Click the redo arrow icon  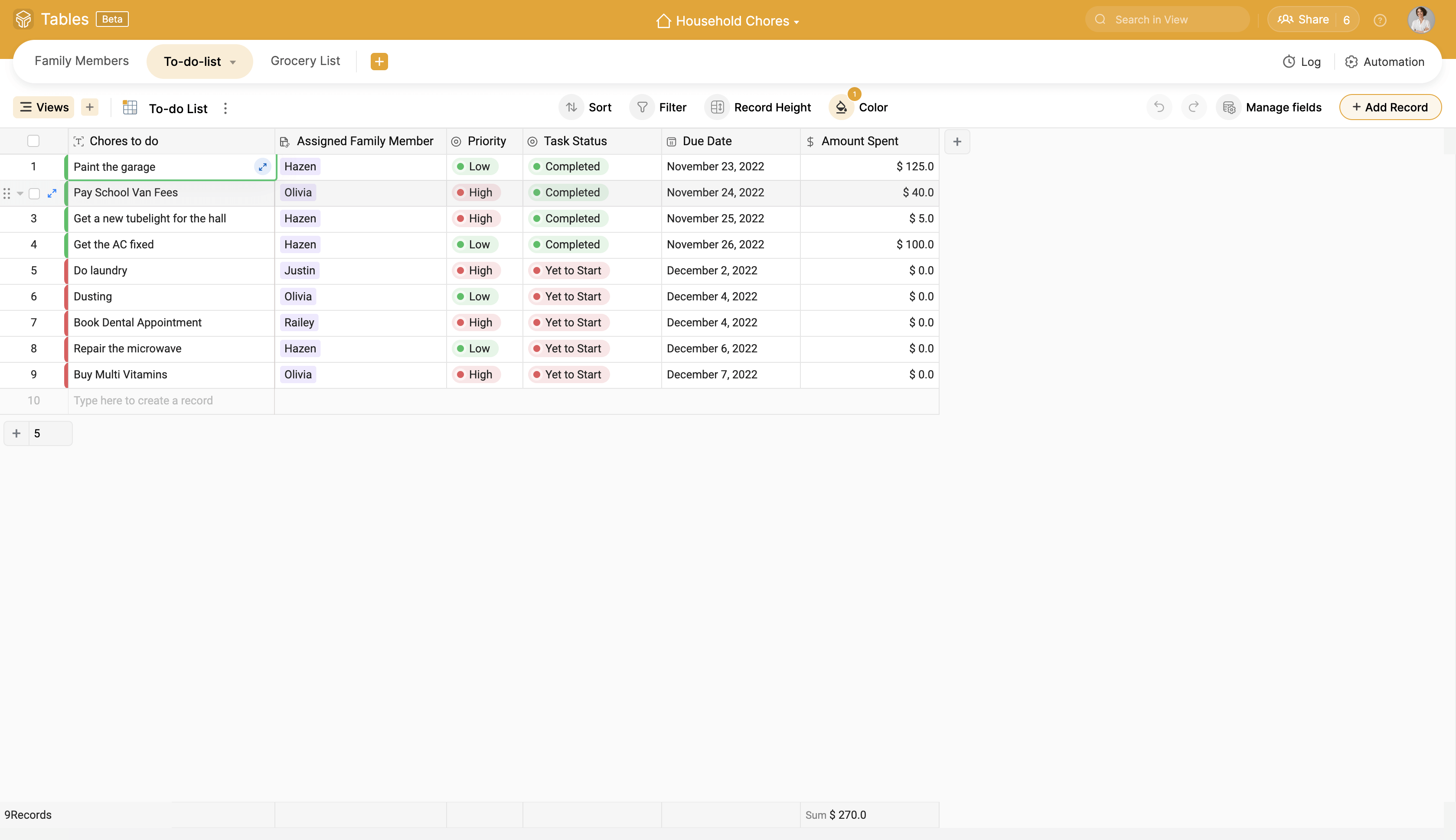[1193, 107]
